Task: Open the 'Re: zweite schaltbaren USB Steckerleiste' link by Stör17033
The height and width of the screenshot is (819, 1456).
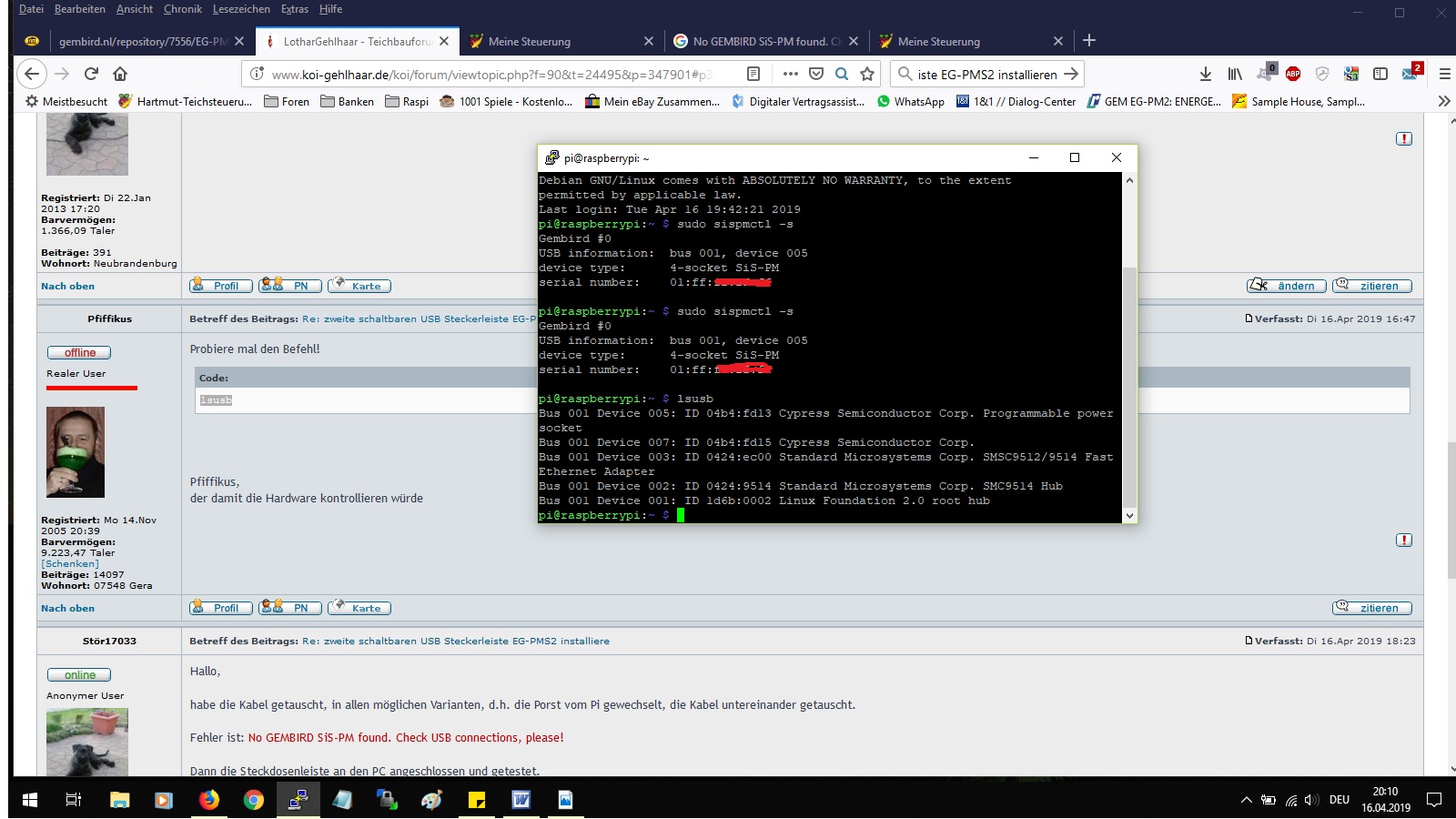Action: [455, 641]
